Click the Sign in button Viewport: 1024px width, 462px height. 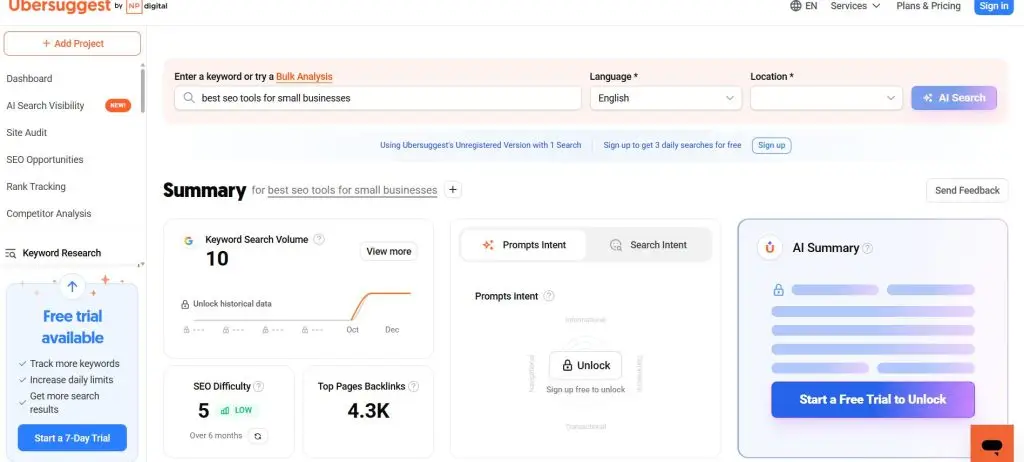994,7
